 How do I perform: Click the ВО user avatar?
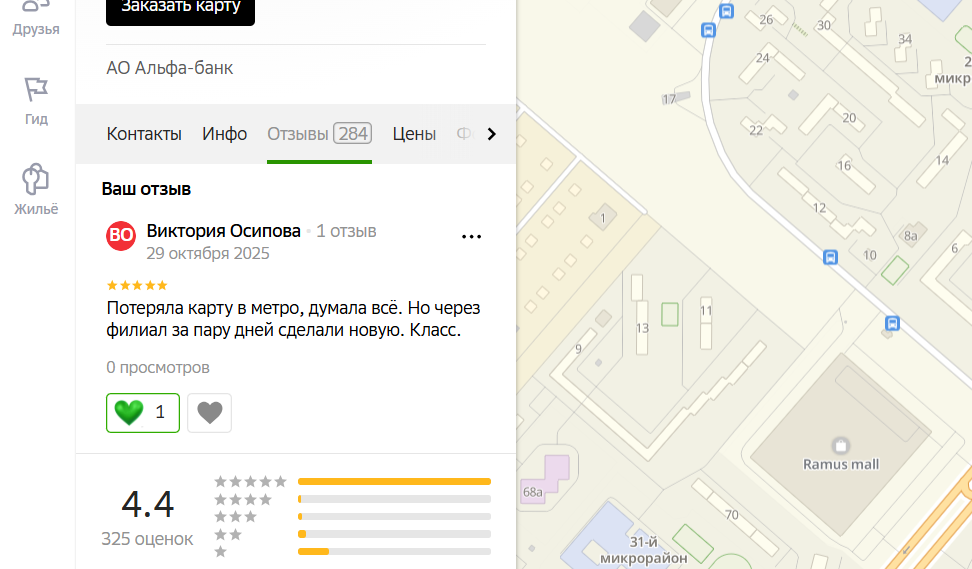[121, 236]
